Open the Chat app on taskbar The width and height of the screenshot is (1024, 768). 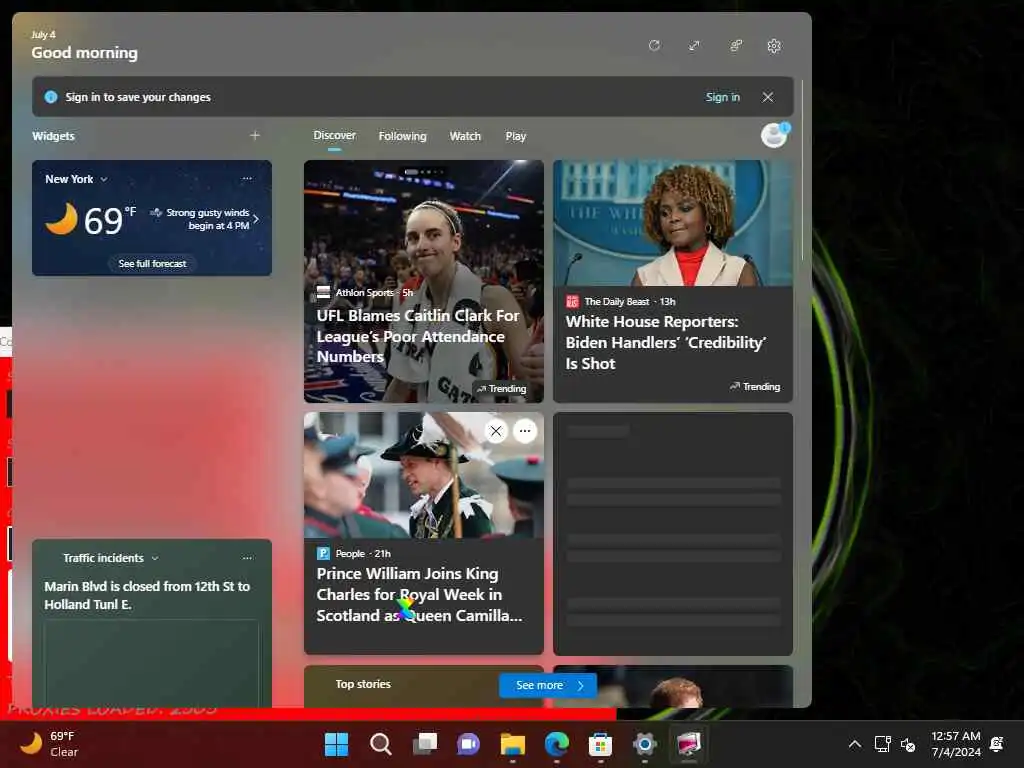468,744
